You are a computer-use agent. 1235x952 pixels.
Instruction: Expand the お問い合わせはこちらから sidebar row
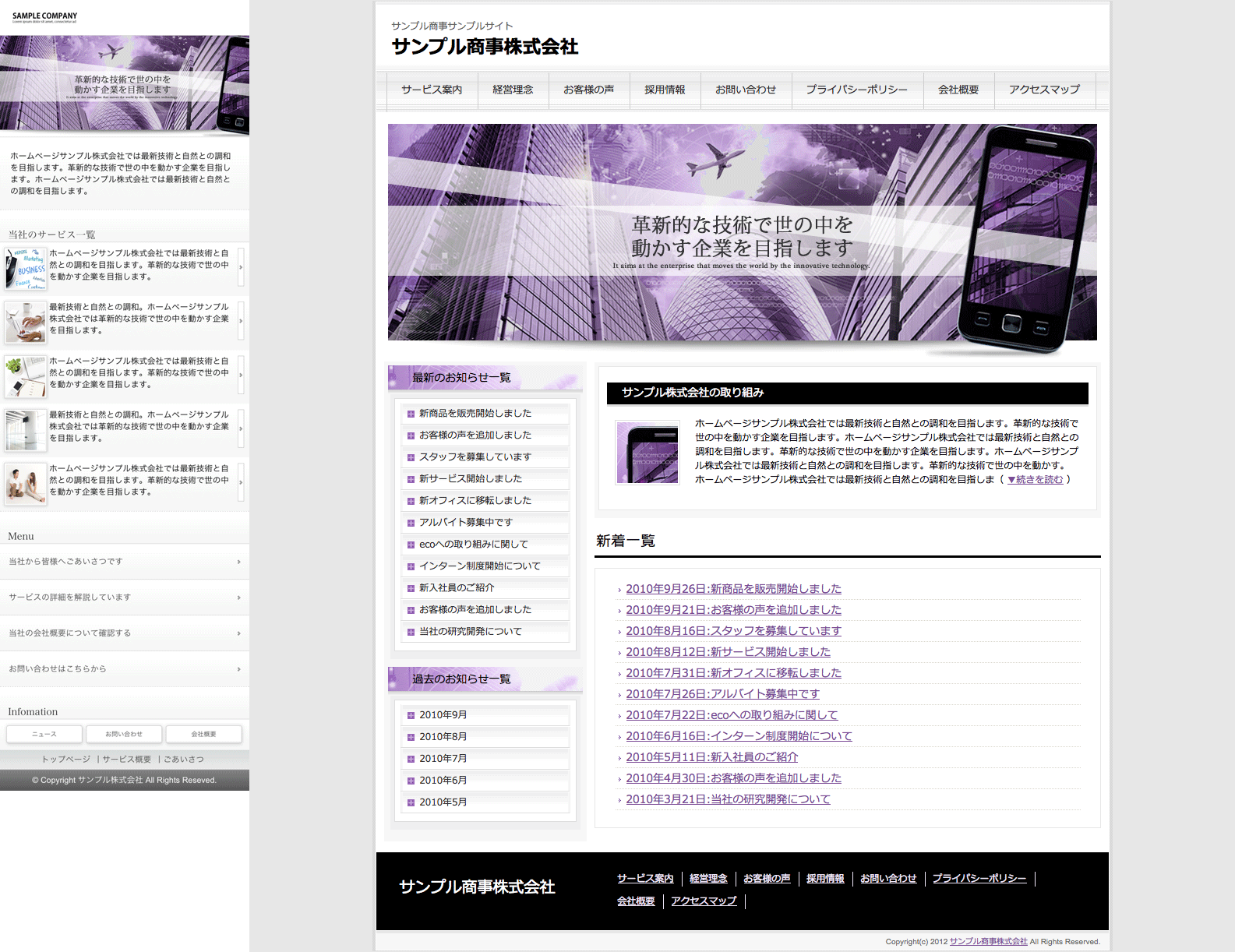point(125,669)
